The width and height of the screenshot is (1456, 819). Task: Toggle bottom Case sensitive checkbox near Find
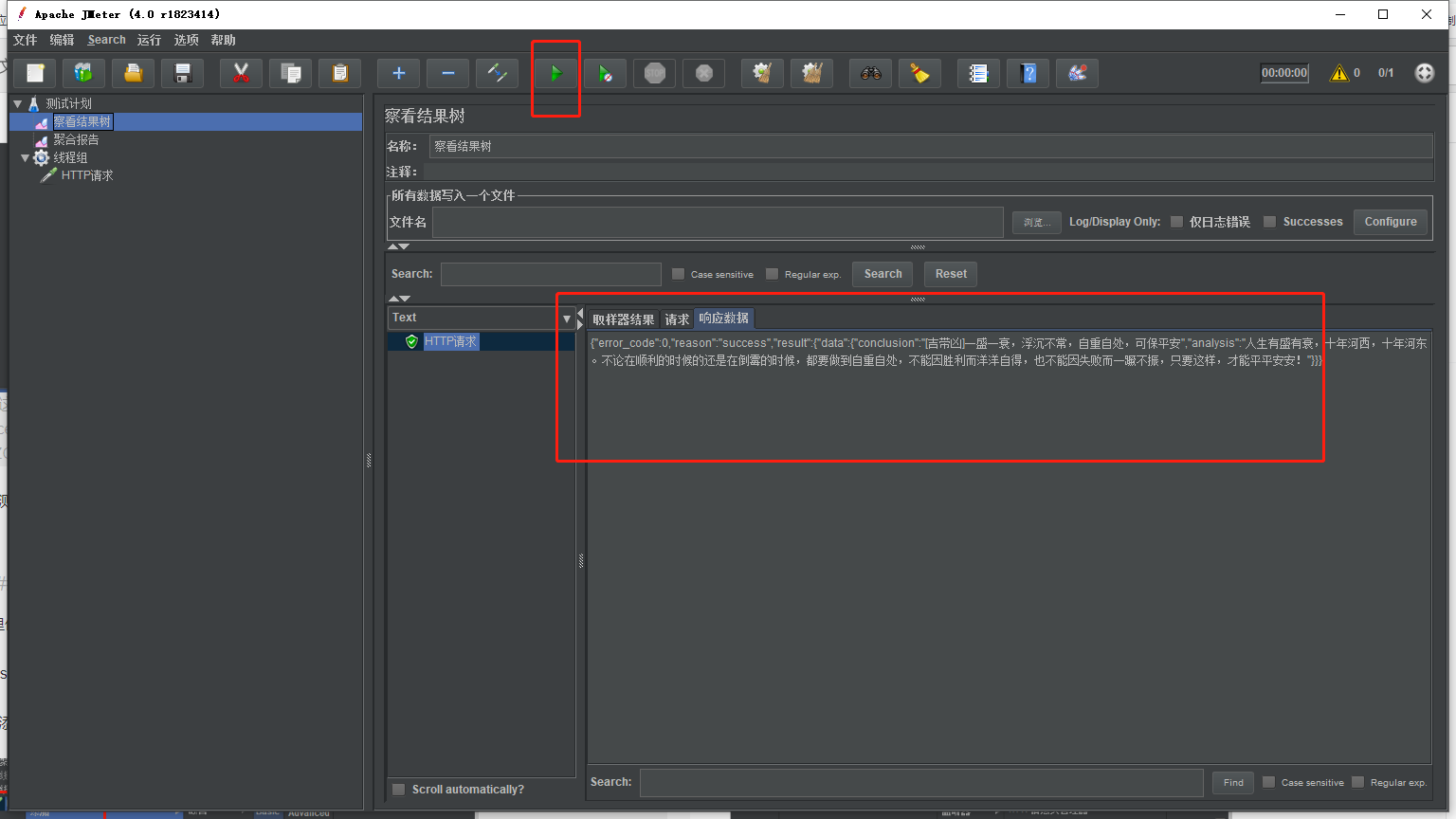[1268, 782]
